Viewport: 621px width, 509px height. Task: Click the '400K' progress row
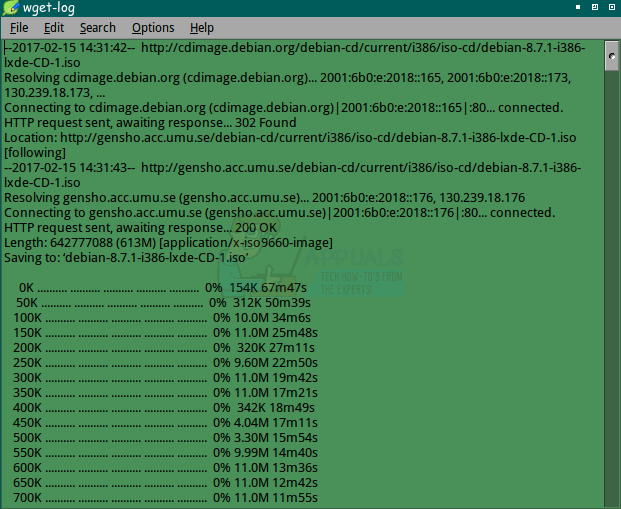coord(164,408)
